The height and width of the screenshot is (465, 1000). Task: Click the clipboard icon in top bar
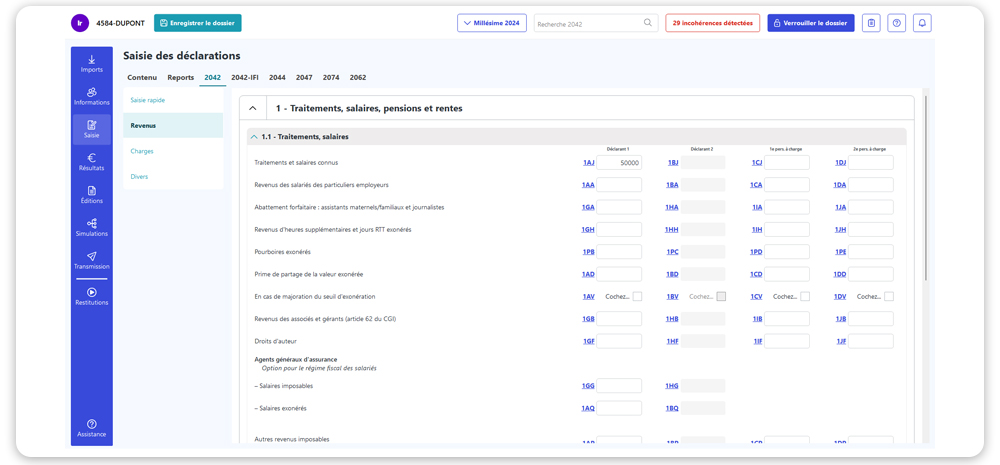pos(871,23)
